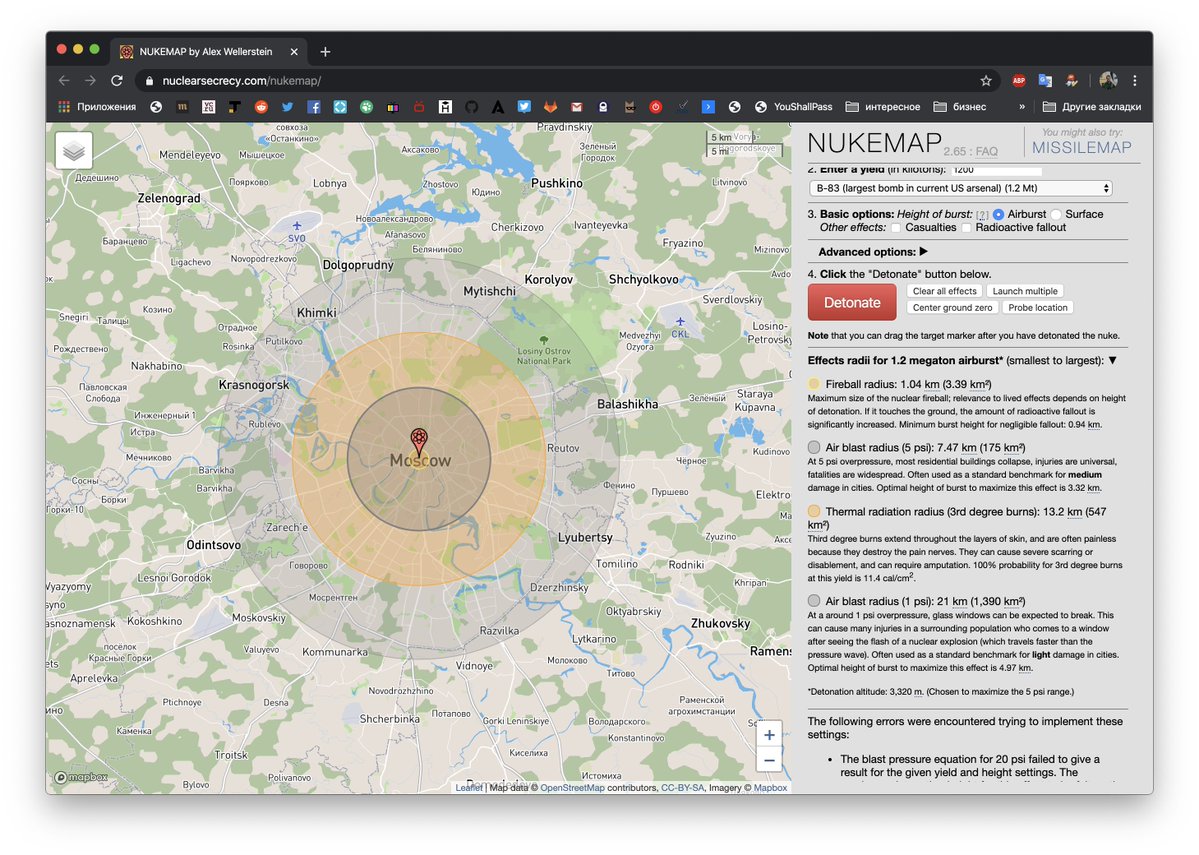Open the B-83 weapon preset dropdown
Image resolution: width=1199 pixels, height=855 pixels.
[960, 188]
